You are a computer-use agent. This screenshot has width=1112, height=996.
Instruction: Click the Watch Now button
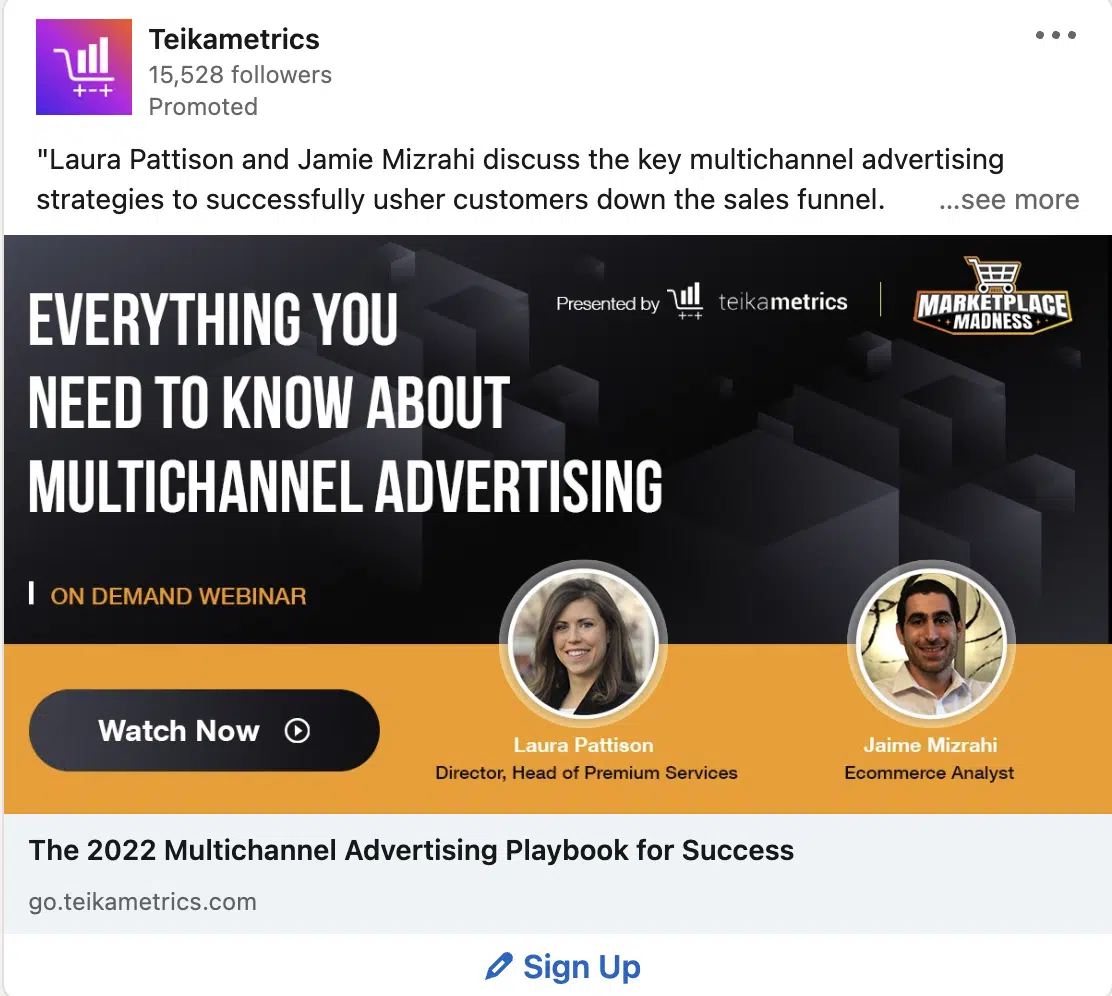204,731
